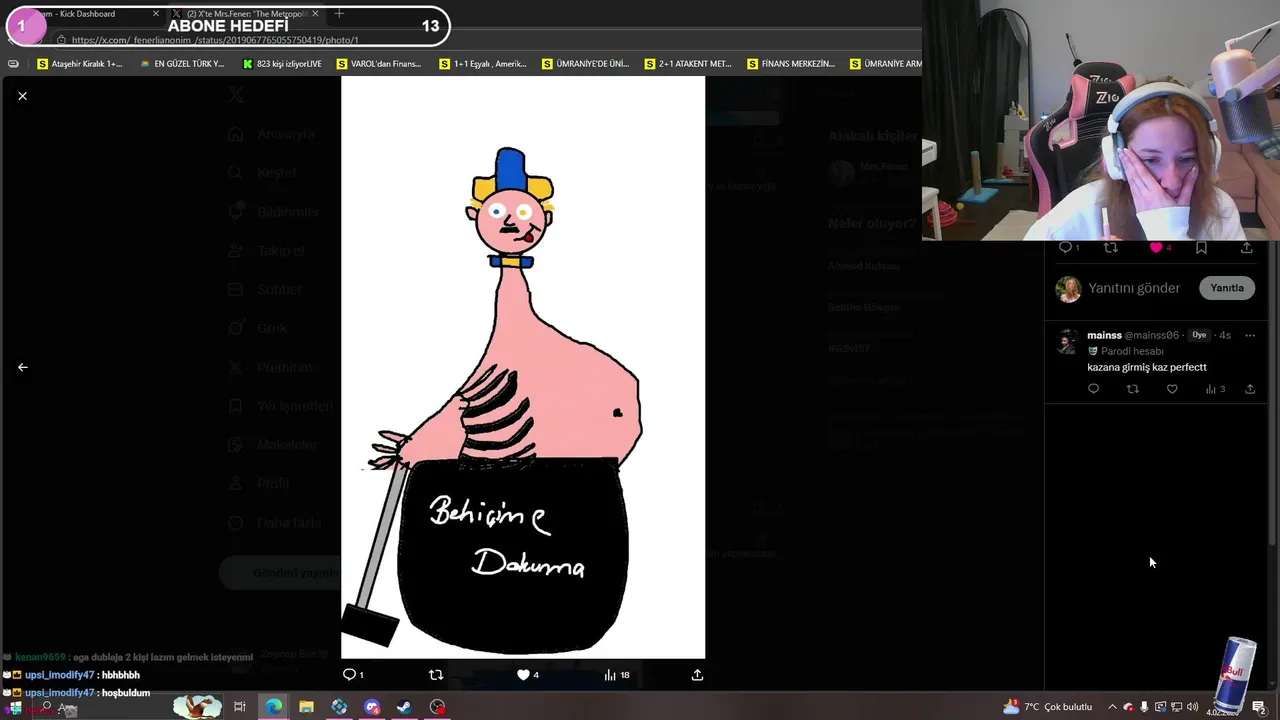Viewport: 1280px width, 720px height.
Task: Open the OBS recording app in taskbar
Action: 437,707
